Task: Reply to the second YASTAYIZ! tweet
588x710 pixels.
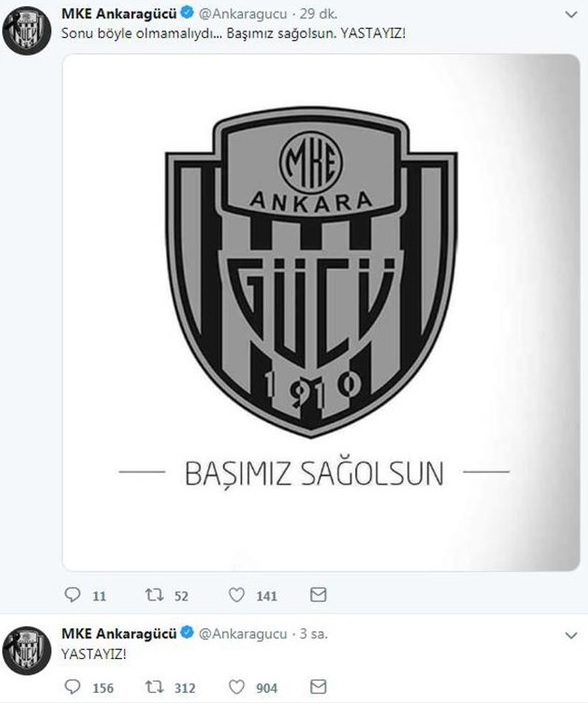Action: coord(72,687)
